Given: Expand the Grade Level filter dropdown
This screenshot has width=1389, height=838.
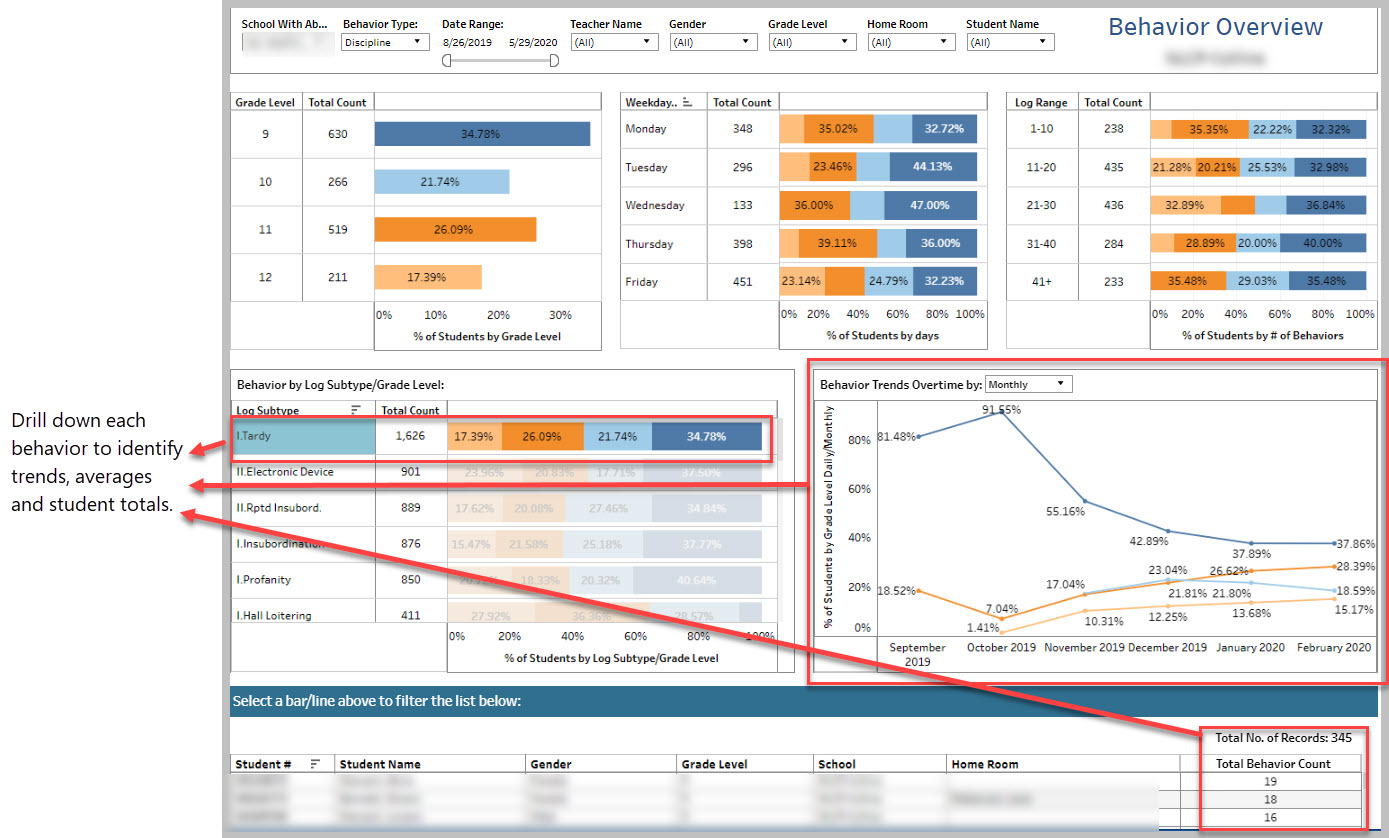Looking at the screenshot, I should click(812, 42).
